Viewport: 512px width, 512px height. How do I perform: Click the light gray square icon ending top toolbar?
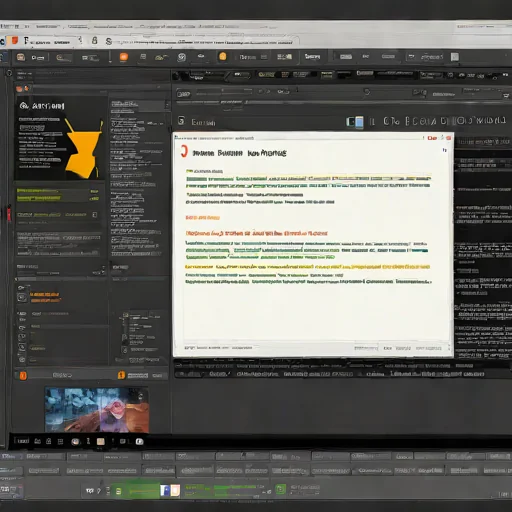(455, 57)
